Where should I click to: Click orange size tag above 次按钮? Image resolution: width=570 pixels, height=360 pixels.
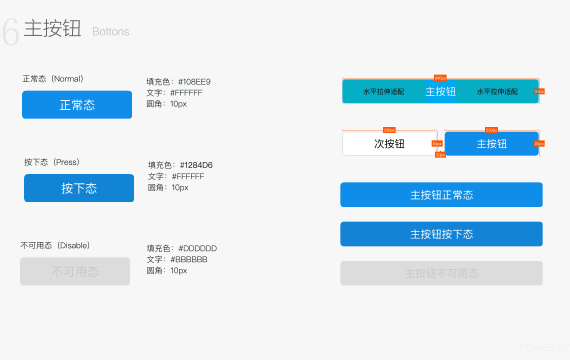pos(389,130)
